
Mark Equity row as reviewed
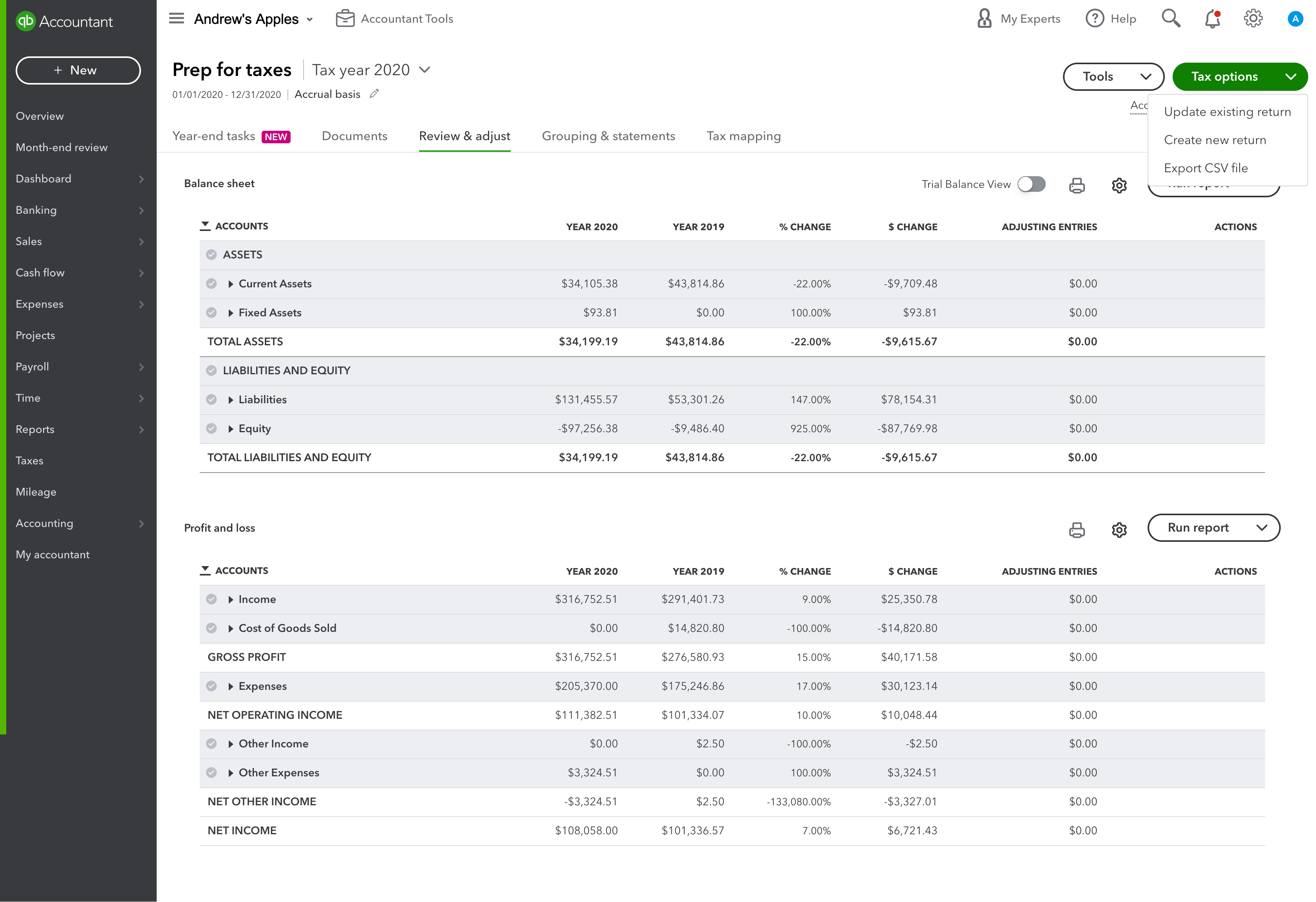[211, 428]
